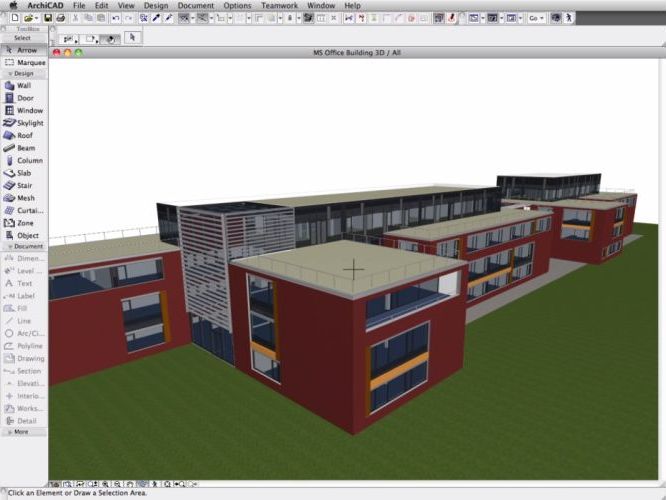Select the Mesh tool
Screen dimensions: 666x500
coord(24,198)
